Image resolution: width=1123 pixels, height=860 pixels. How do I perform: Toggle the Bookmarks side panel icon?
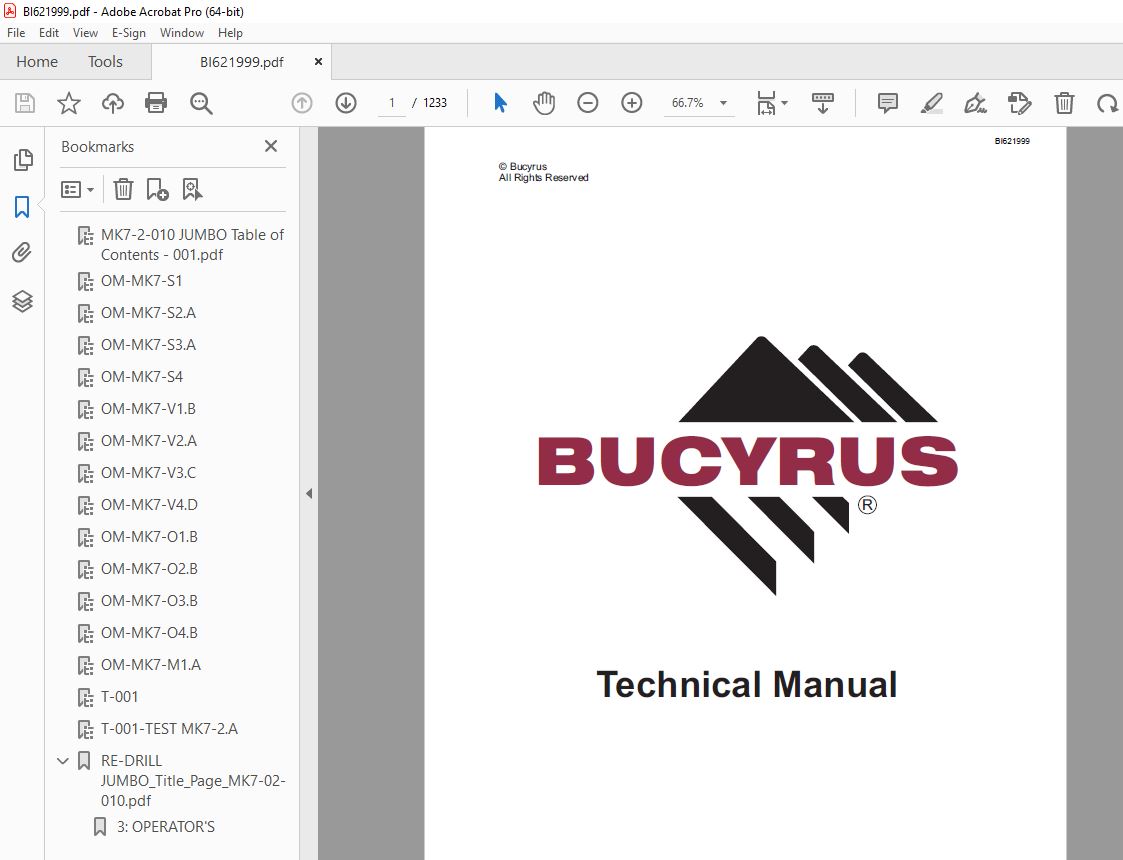click(x=22, y=207)
